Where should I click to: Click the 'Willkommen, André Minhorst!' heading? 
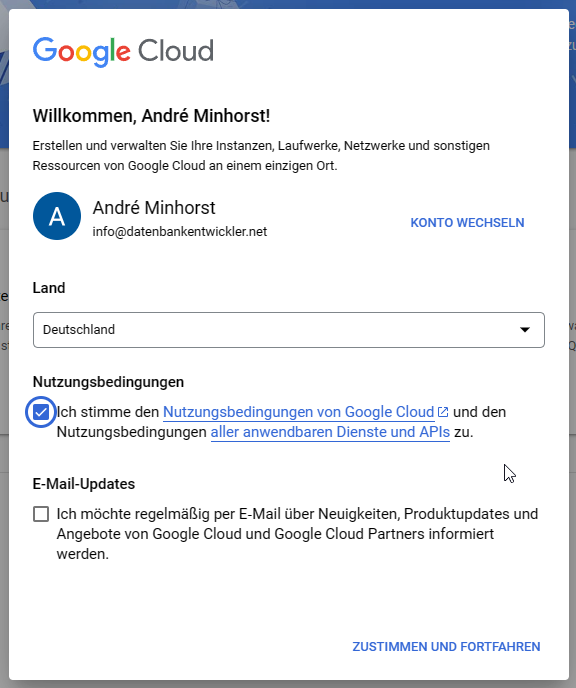[151, 116]
